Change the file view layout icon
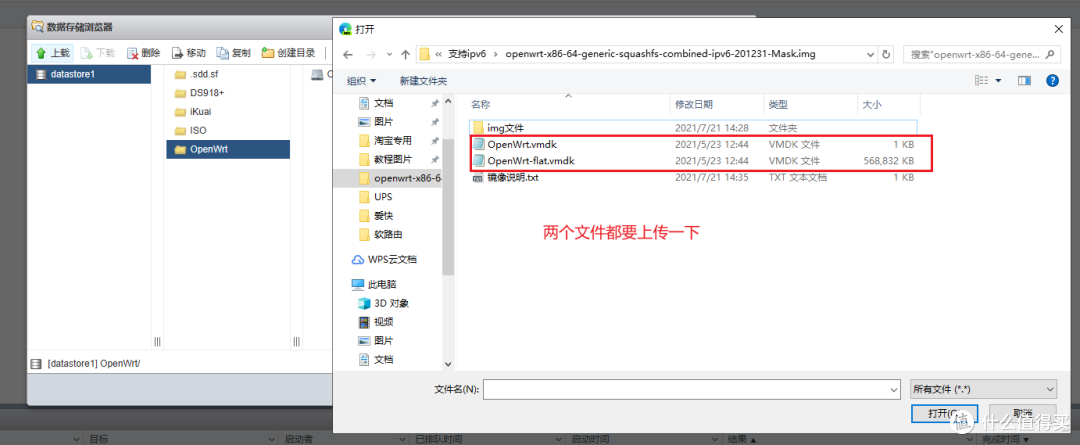 [x=982, y=81]
